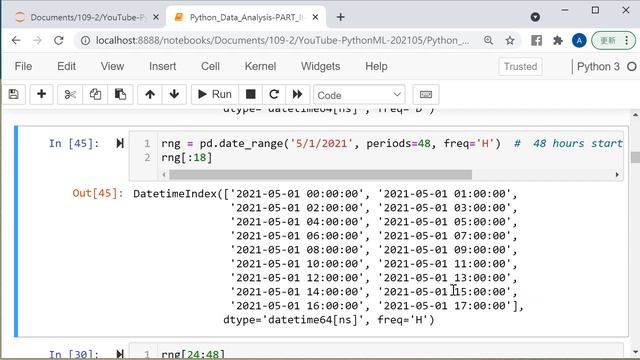Open the command palette keyboard icon

426,94
